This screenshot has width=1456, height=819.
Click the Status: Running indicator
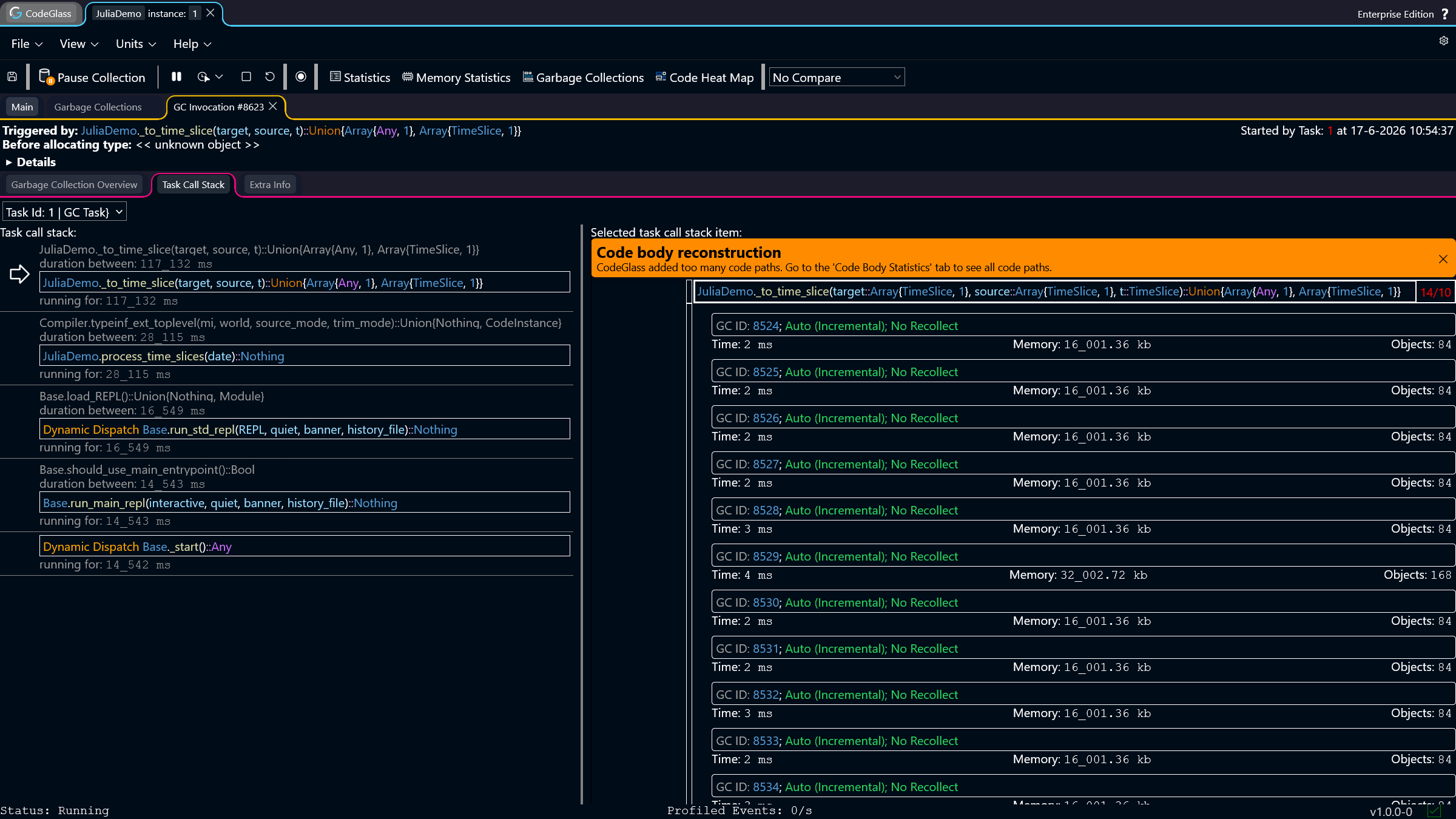(55, 811)
